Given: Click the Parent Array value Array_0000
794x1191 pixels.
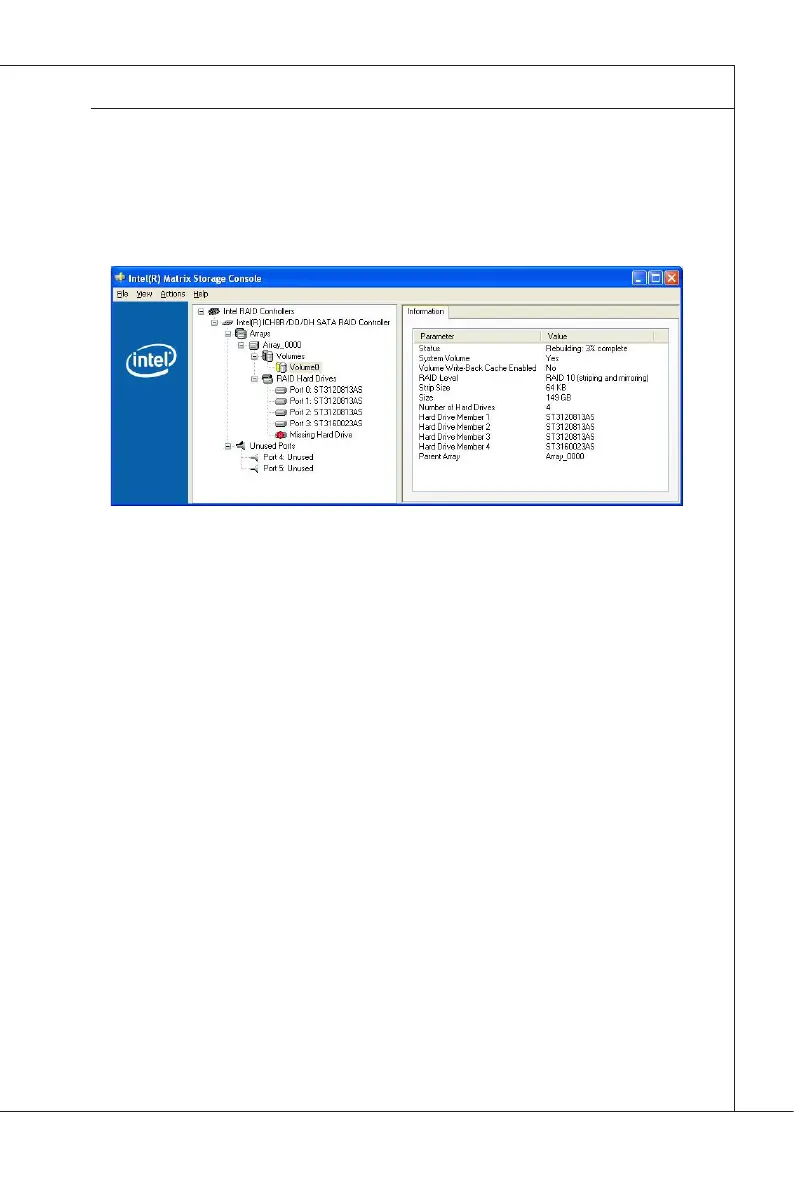Looking at the screenshot, I should 565,457.
